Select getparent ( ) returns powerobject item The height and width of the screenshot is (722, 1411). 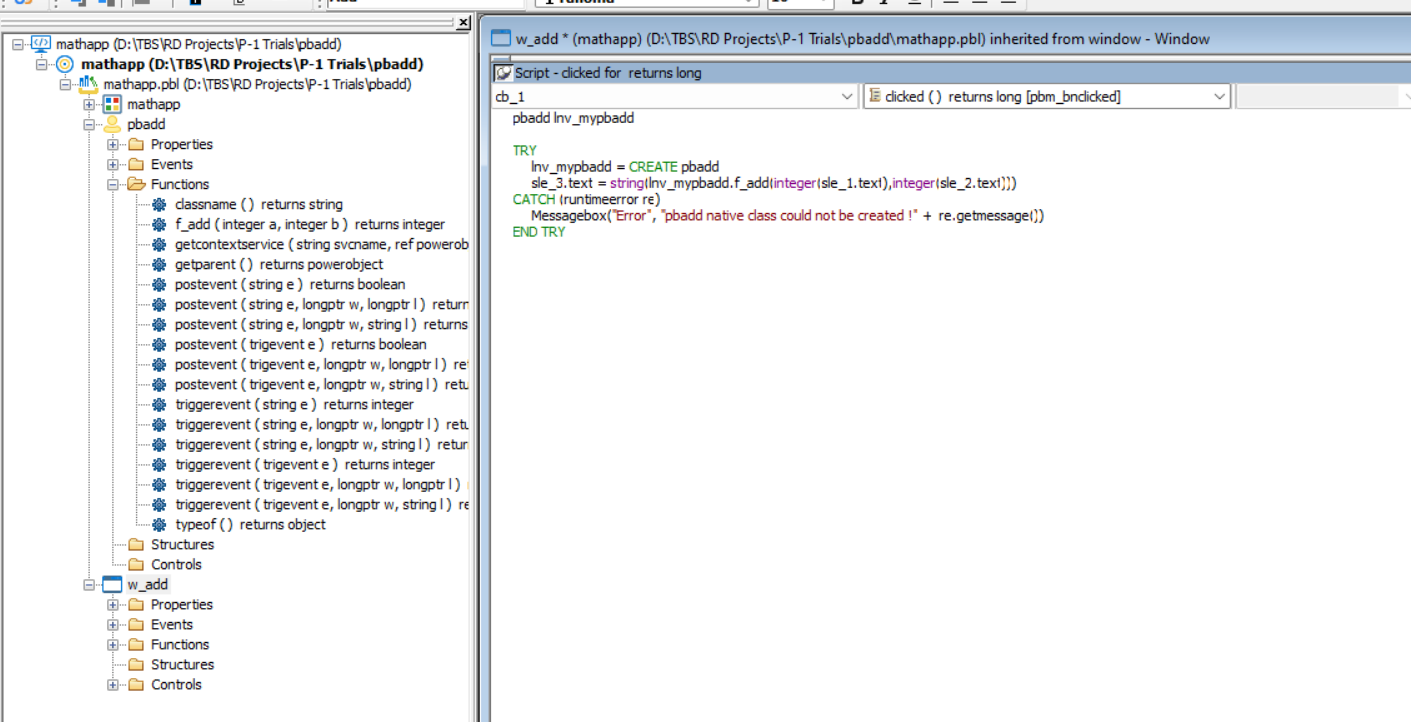pyautogui.click(x=278, y=264)
